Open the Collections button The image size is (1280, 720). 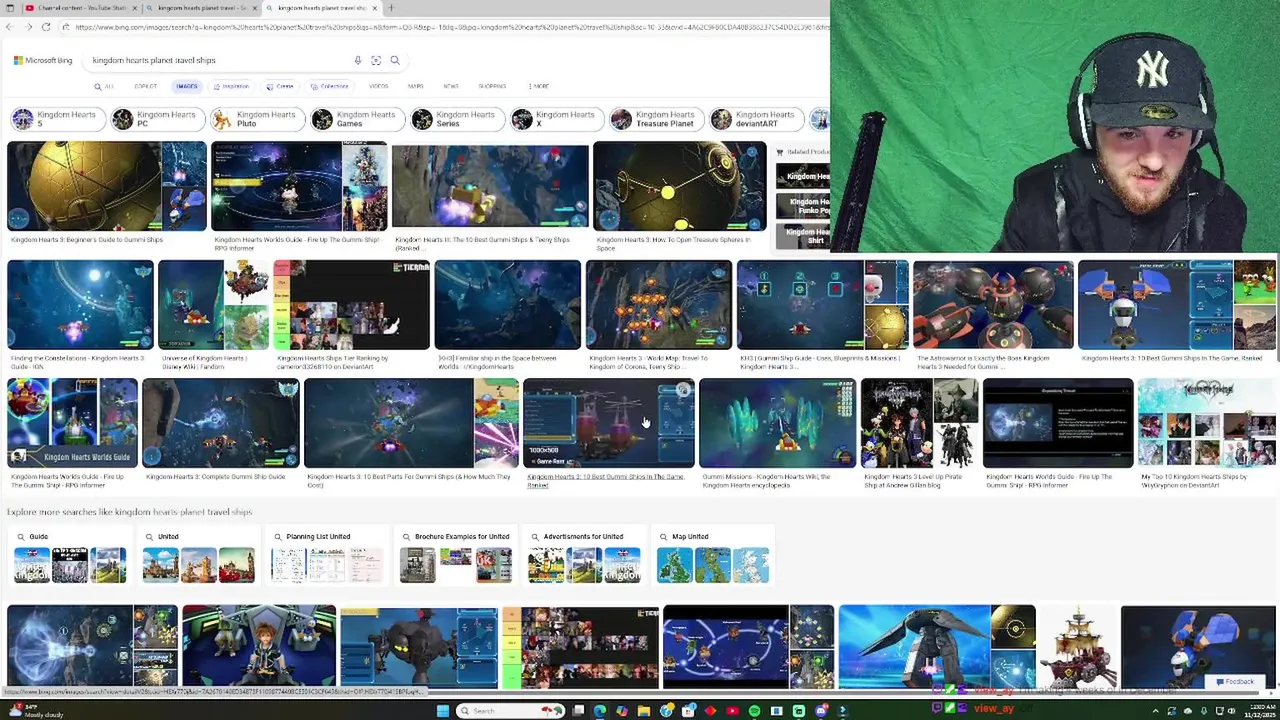(x=329, y=86)
